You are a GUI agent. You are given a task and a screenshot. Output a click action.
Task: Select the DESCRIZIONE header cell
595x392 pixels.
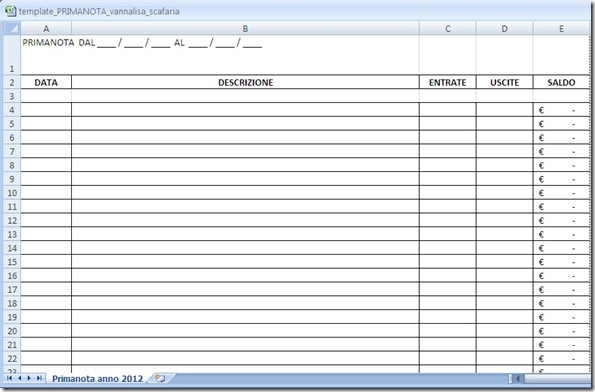(x=245, y=82)
